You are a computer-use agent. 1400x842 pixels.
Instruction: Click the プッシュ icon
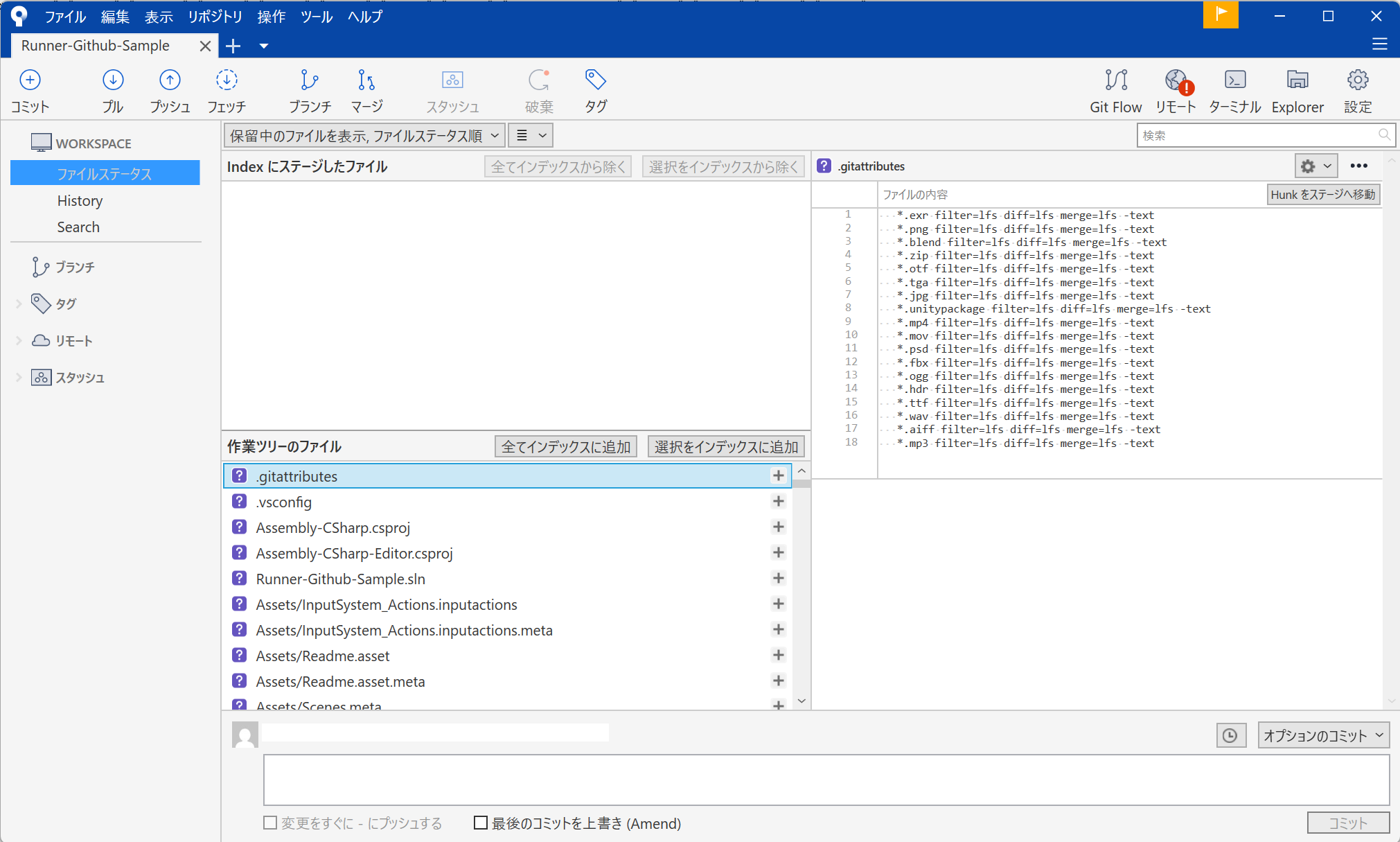[x=170, y=90]
